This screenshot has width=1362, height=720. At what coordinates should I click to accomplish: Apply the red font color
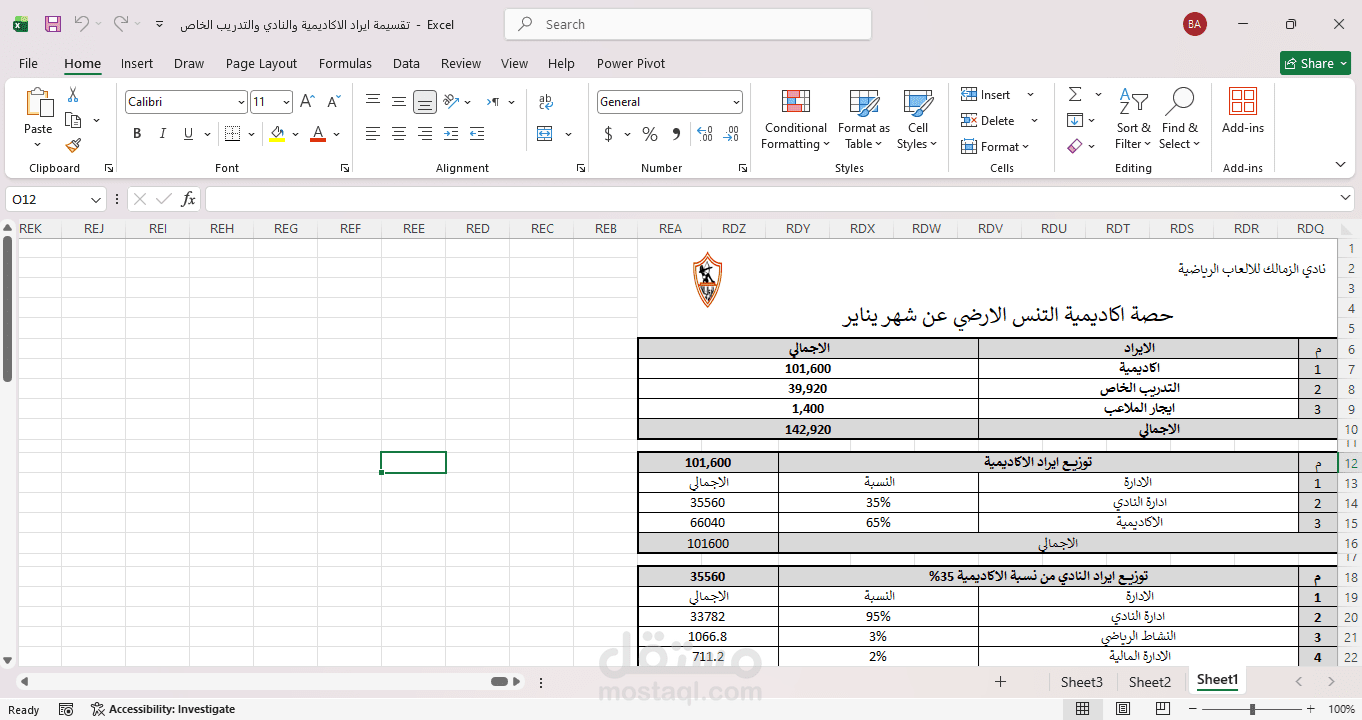pos(318,134)
